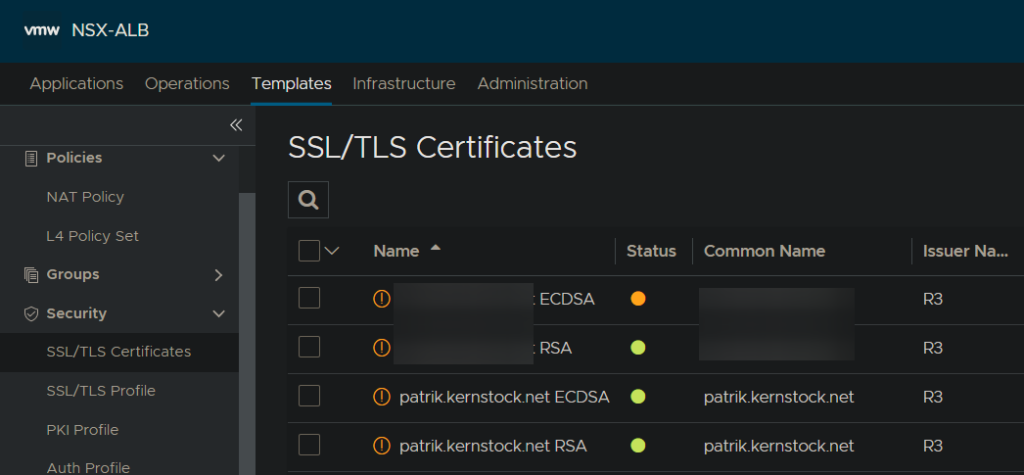Viewport: 1024px width, 475px height.
Task: Click warning icon on redacted ECDSA row
Action: click(381, 299)
